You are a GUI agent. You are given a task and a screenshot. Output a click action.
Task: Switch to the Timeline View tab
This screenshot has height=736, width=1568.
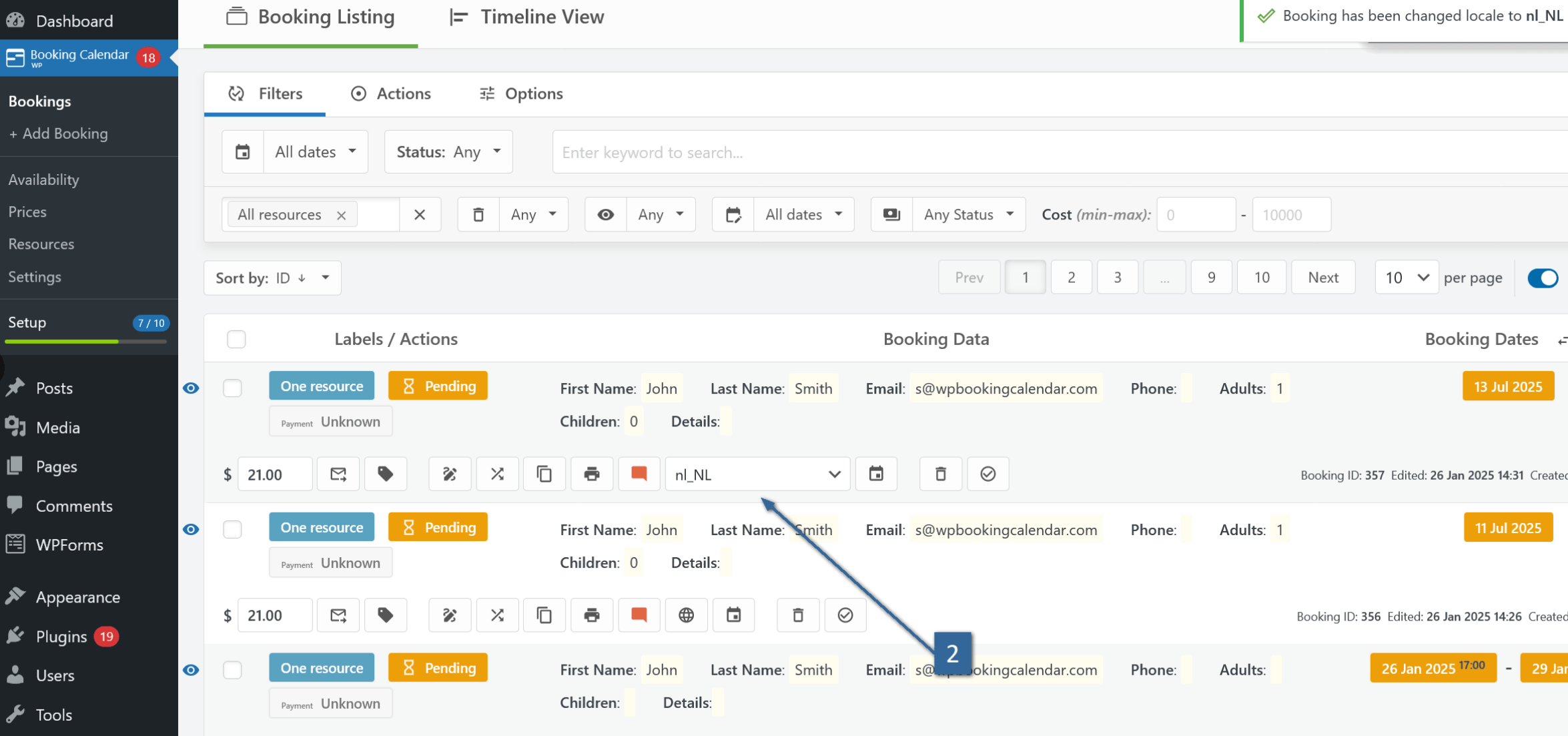527,17
